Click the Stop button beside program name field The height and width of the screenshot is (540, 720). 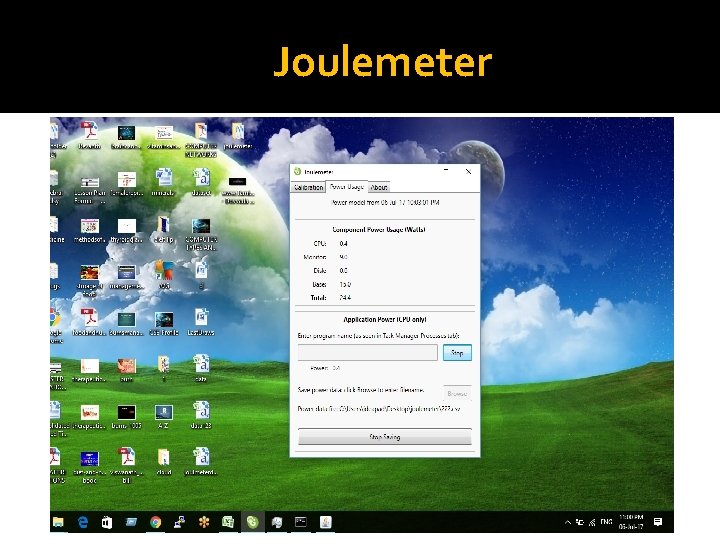(457, 353)
